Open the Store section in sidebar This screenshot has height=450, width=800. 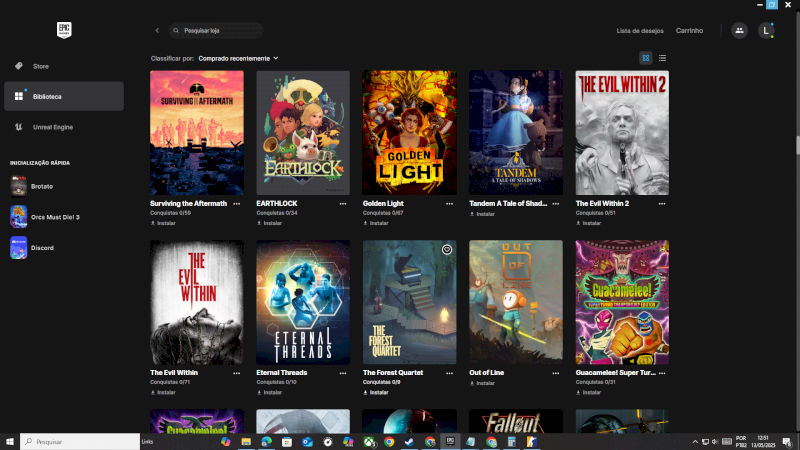40,66
